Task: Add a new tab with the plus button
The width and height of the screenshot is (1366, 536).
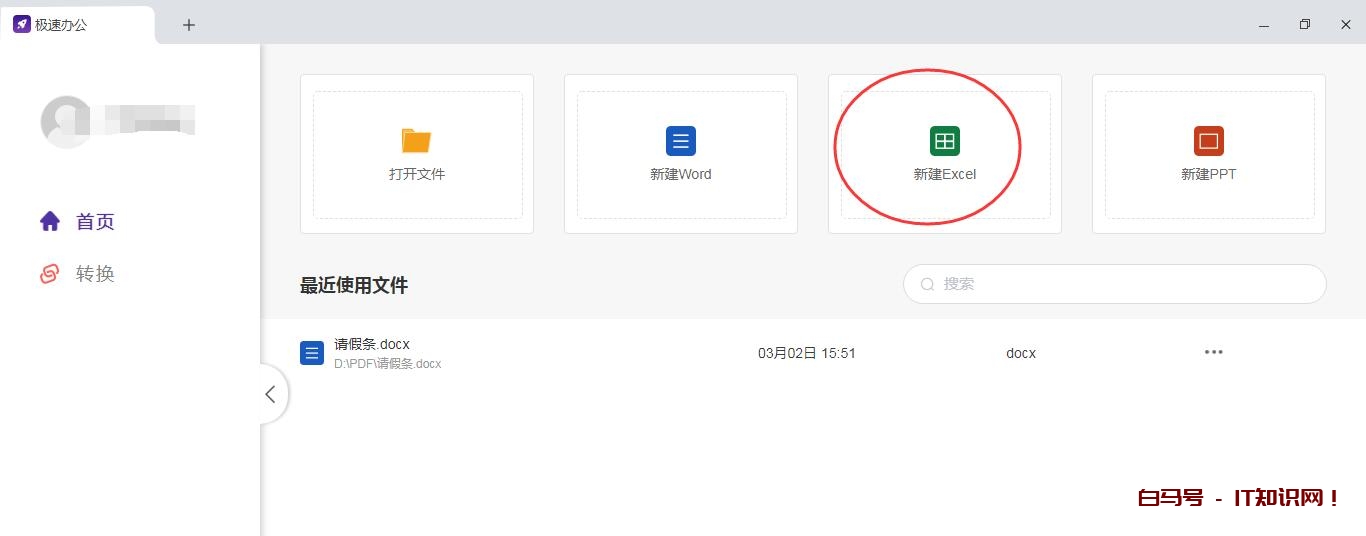Action: pyautogui.click(x=189, y=25)
